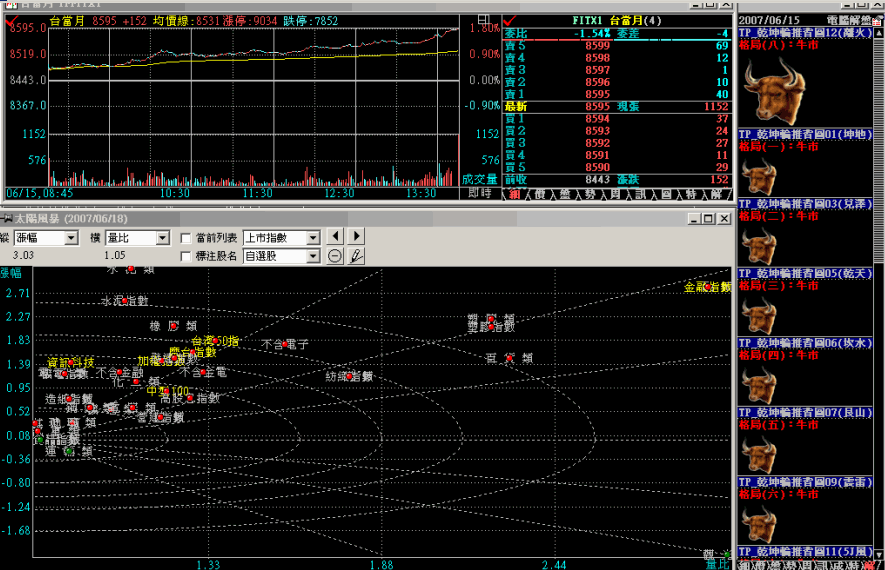
Task: Enable the 標注股名 checkbox
Action: pyautogui.click(x=185, y=256)
